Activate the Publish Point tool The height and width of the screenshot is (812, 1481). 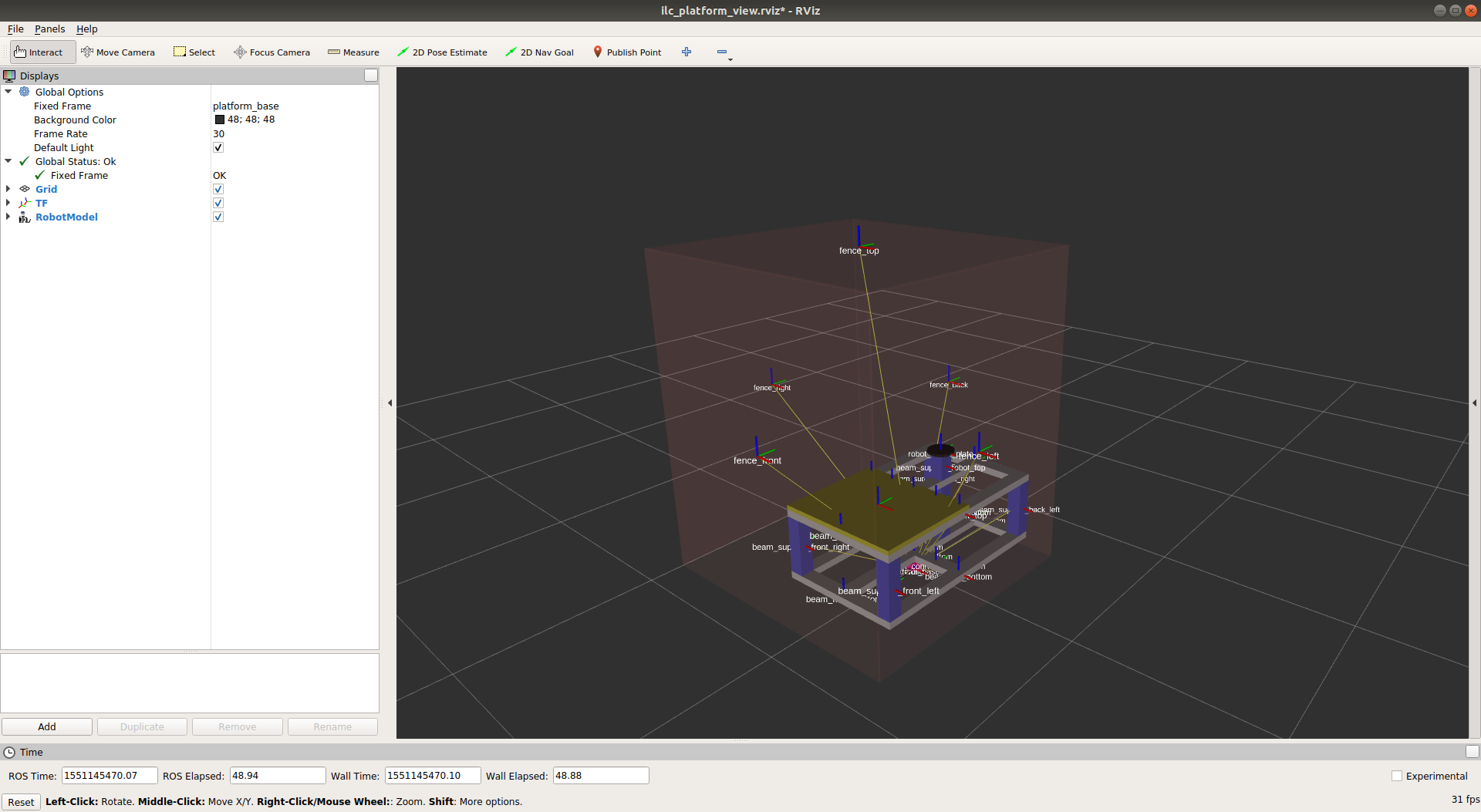[x=627, y=52]
